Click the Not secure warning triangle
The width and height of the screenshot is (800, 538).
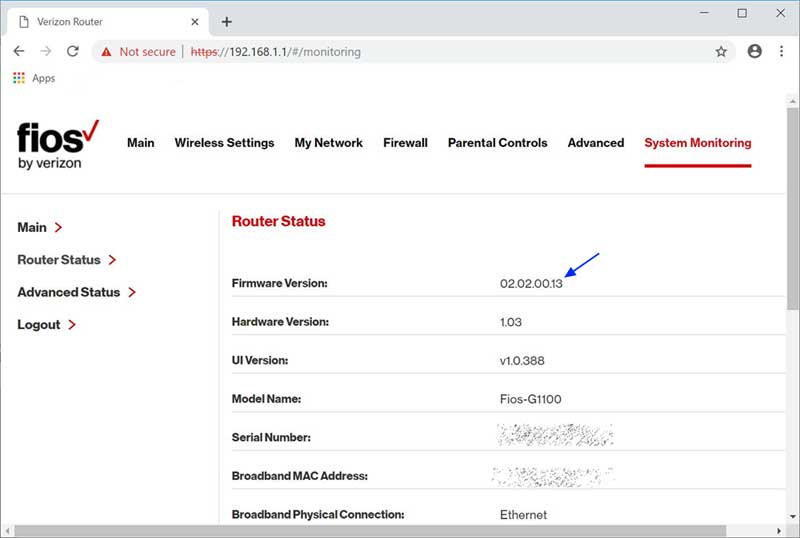pos(106,52)
